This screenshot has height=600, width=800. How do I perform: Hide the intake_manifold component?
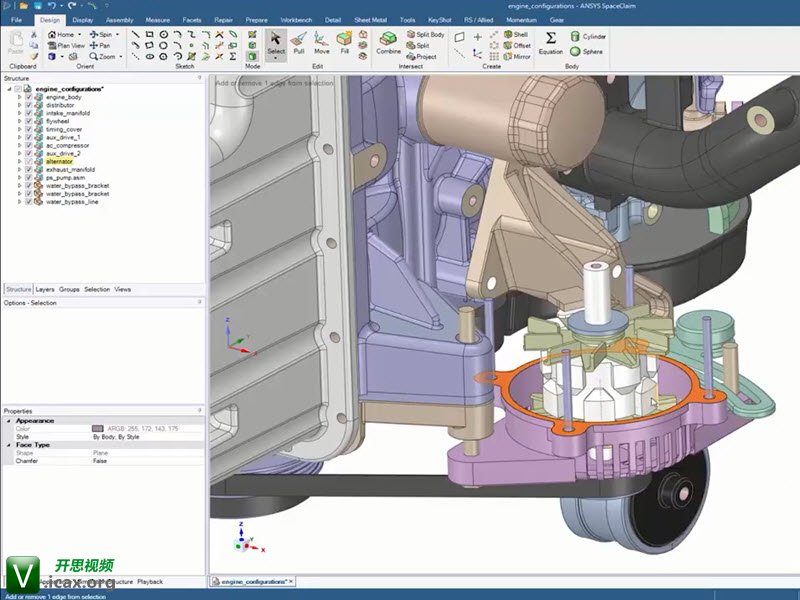click(29, 113)
